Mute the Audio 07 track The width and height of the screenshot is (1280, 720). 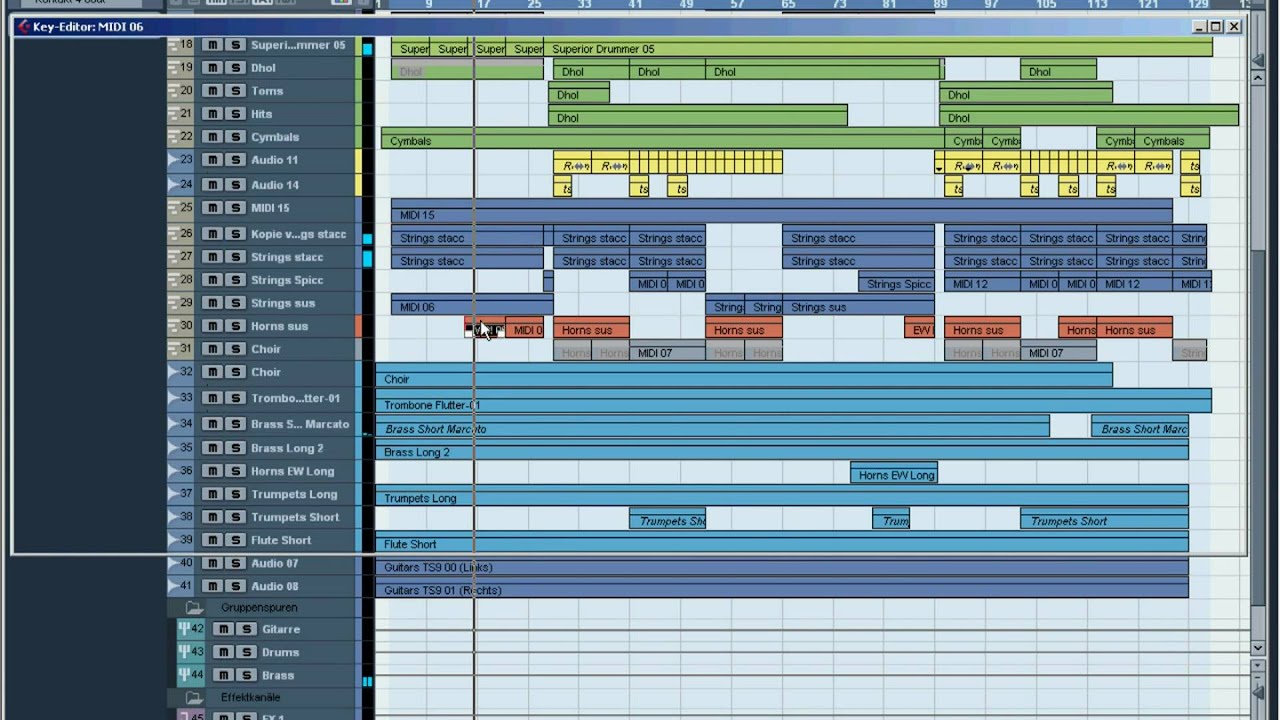(x=212, y=563)
